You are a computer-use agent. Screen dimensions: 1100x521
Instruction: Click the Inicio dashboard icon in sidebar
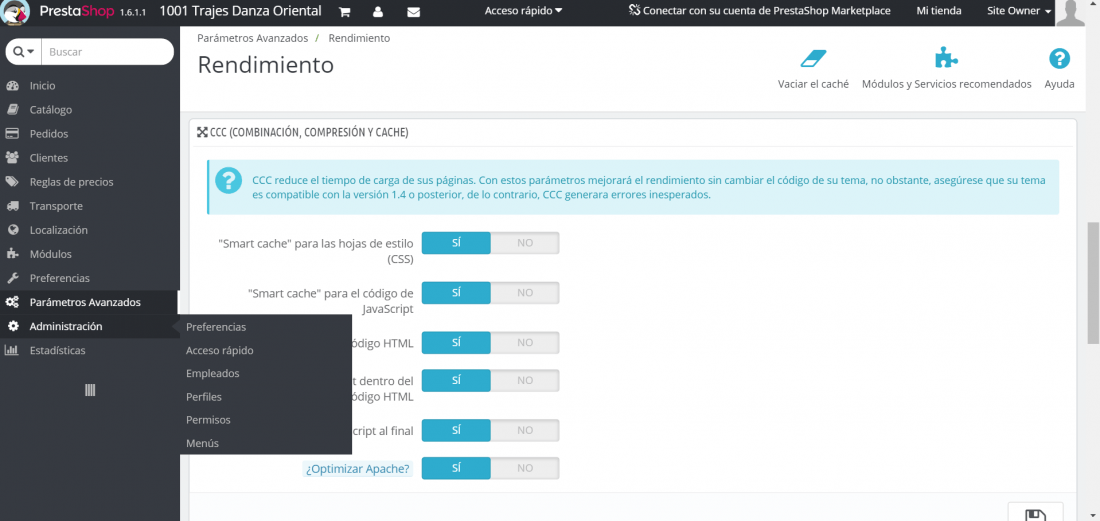pyautogui.click(x=12, y=86)
